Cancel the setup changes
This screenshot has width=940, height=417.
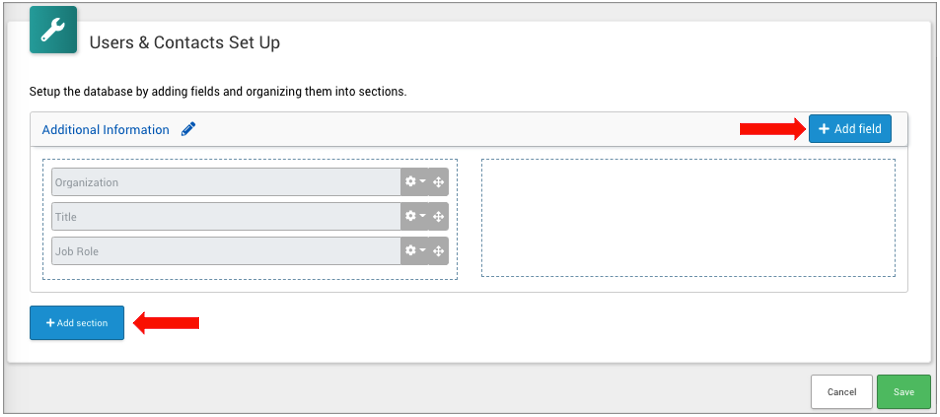click(841, 392)
